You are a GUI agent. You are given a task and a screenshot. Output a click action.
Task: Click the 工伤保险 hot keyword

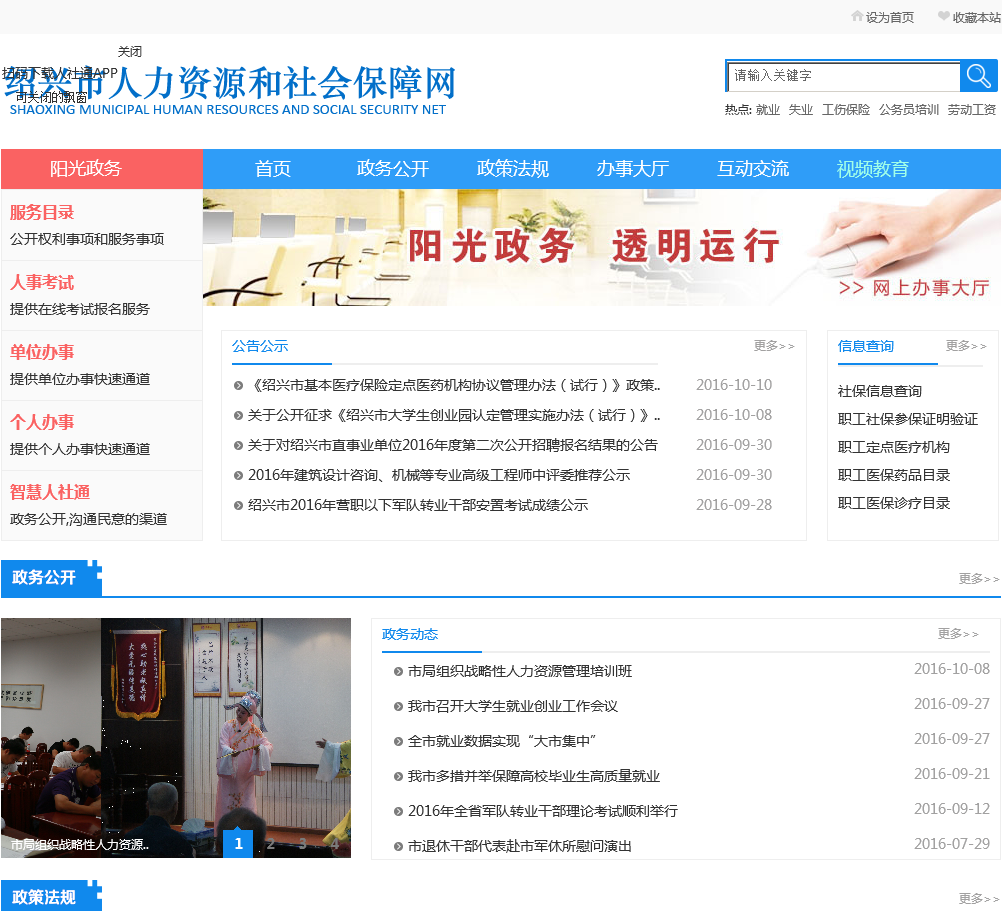click(846, 110)
